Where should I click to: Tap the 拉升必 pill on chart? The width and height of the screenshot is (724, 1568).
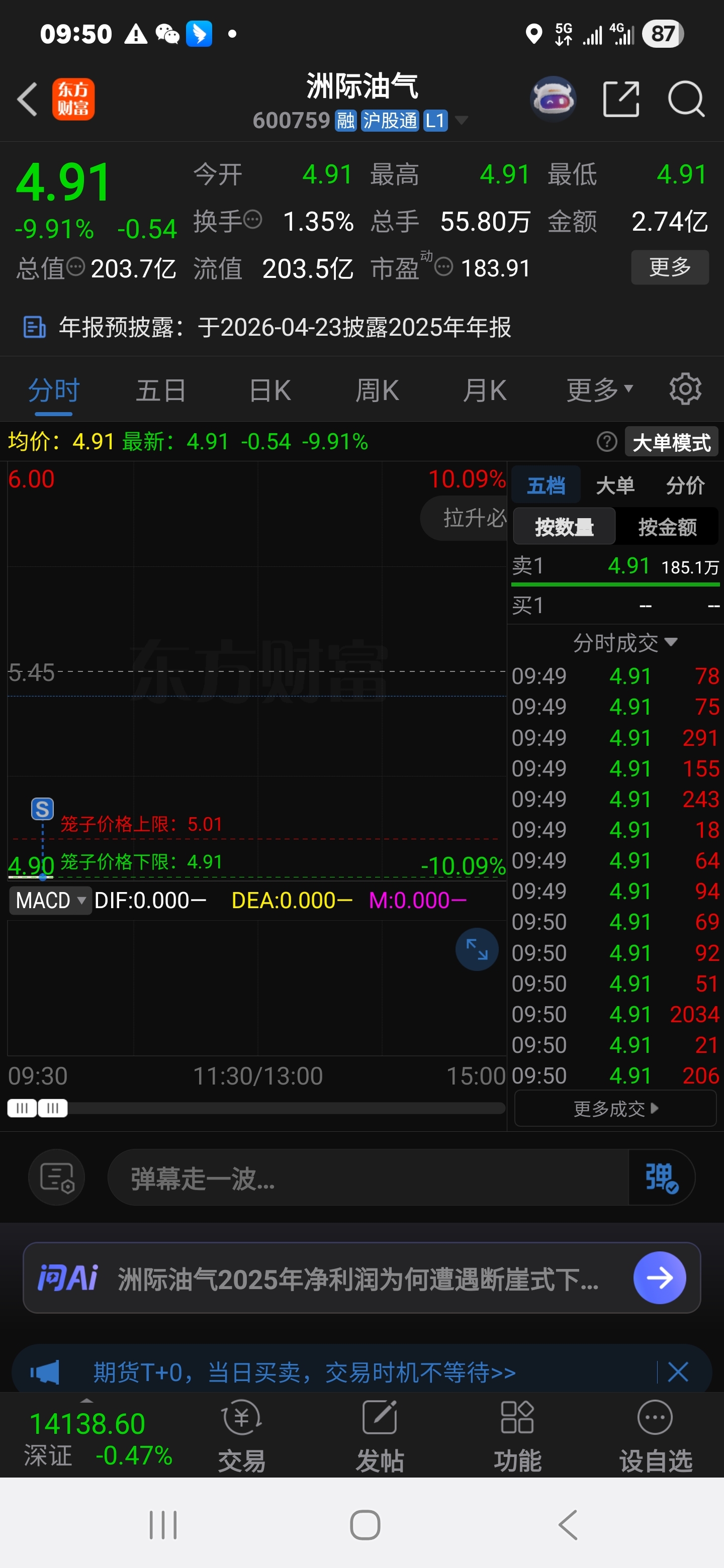click(465, 518)
